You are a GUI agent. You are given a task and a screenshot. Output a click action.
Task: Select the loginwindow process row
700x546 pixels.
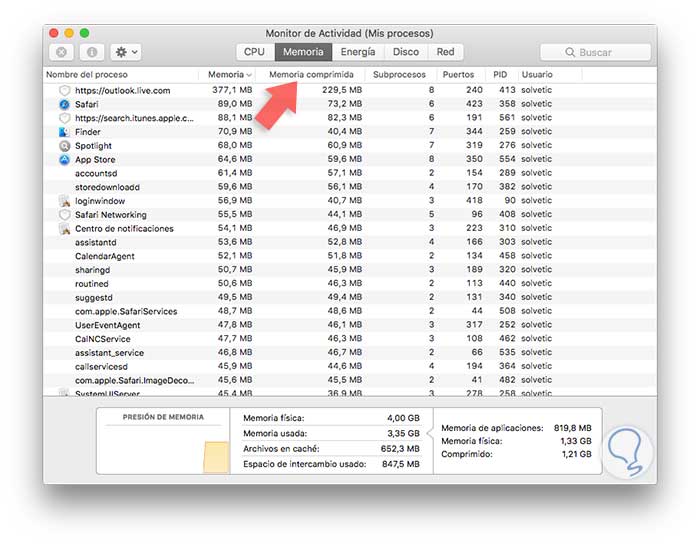point(350,201)
